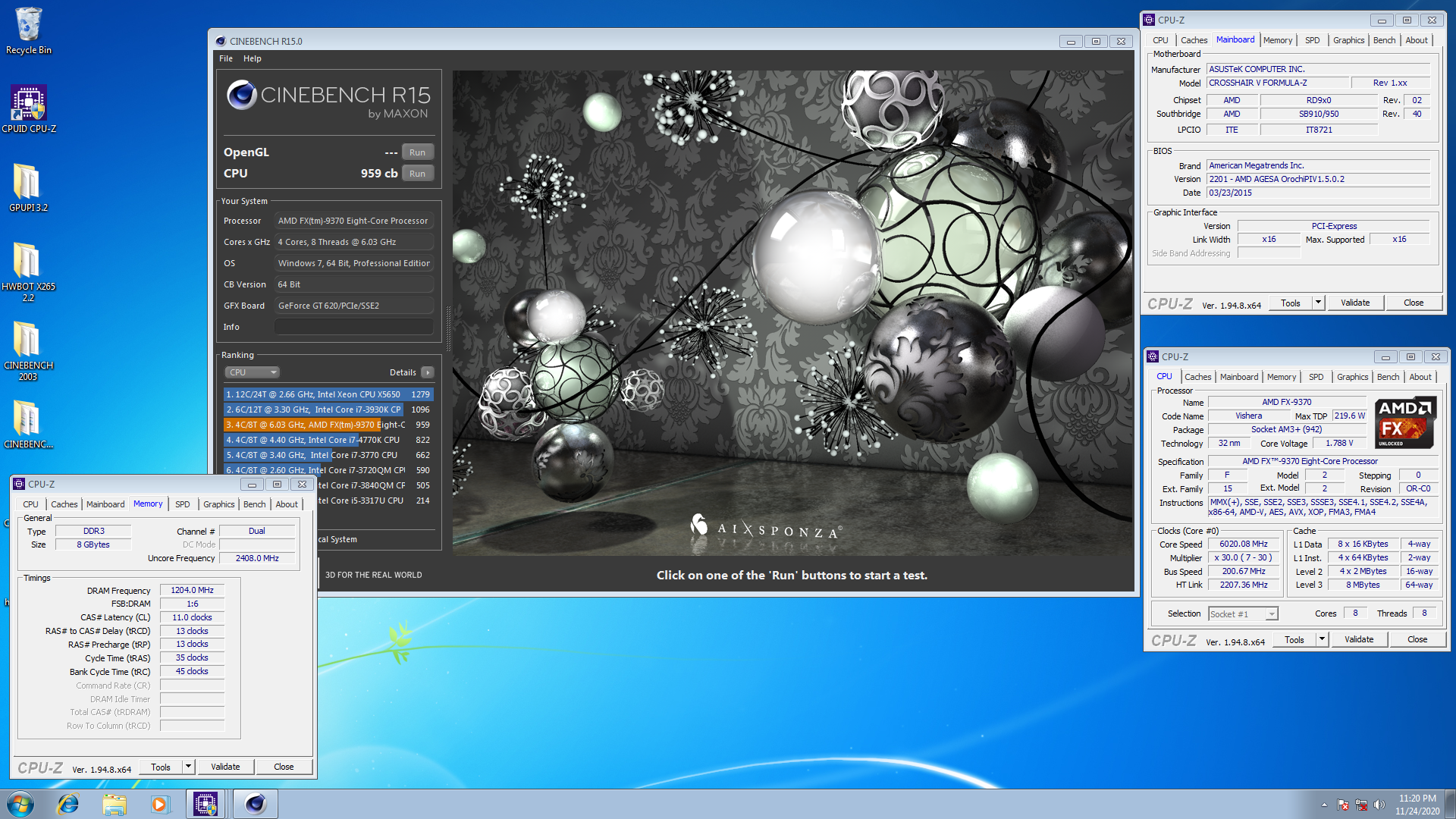Open Bench tab in Memory CPU-Z window

[x=255, y=504]
